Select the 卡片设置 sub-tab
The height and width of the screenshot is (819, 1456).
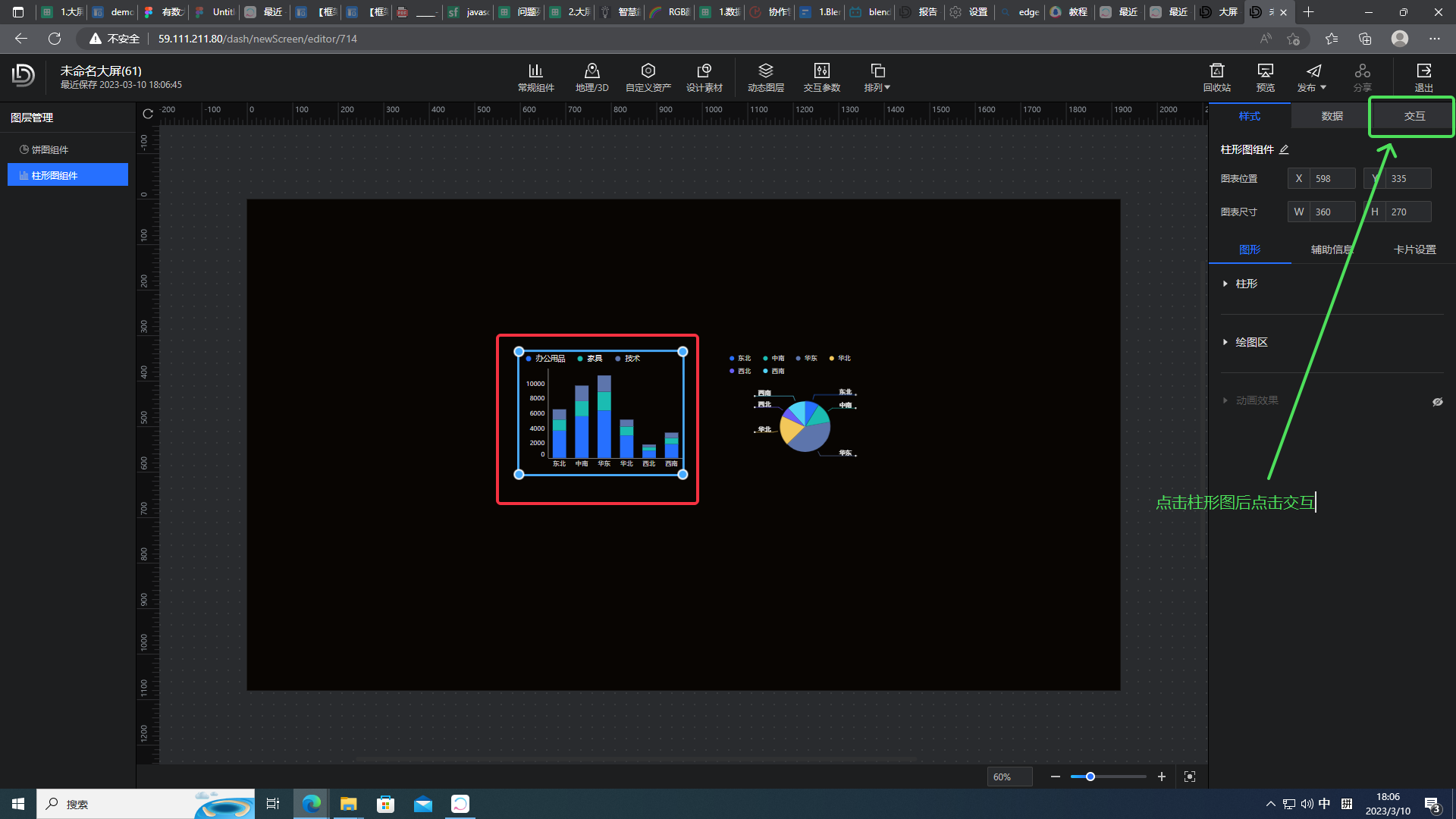pyautogui.click(x=1414, y=249)
